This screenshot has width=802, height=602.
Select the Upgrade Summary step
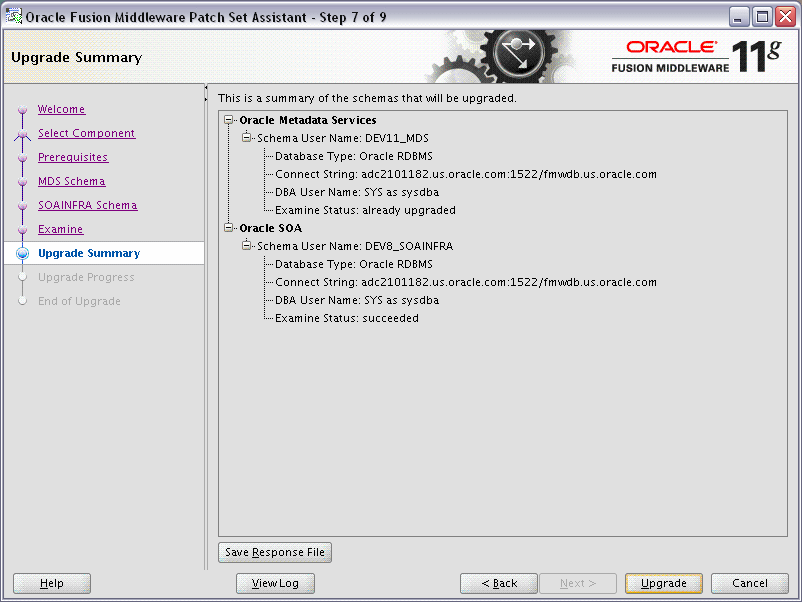tap(89, 253)
